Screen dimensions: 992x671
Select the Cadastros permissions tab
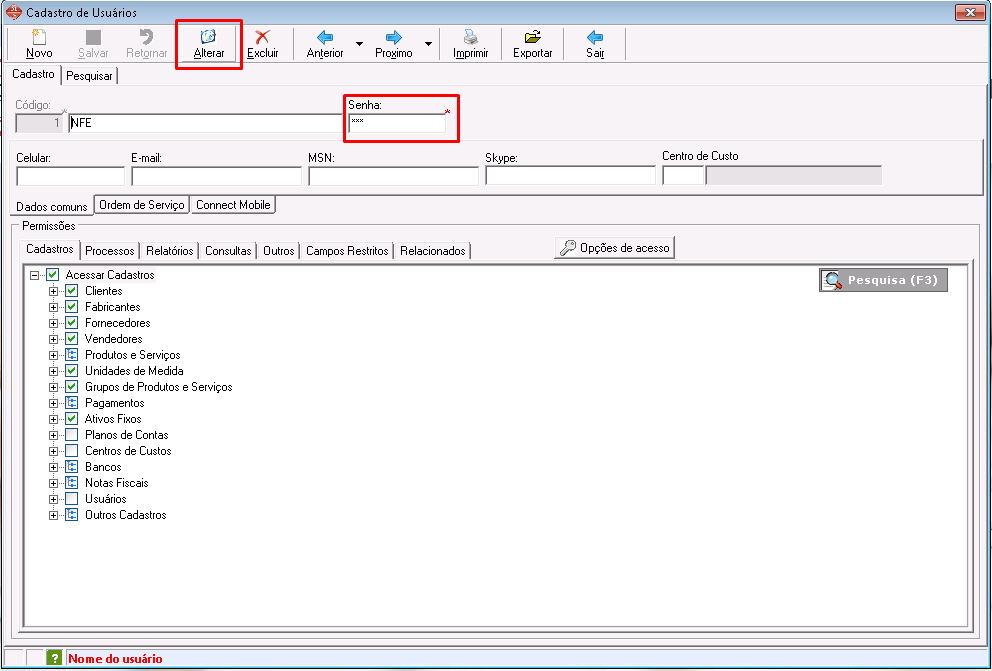click(x=50, y=249)
